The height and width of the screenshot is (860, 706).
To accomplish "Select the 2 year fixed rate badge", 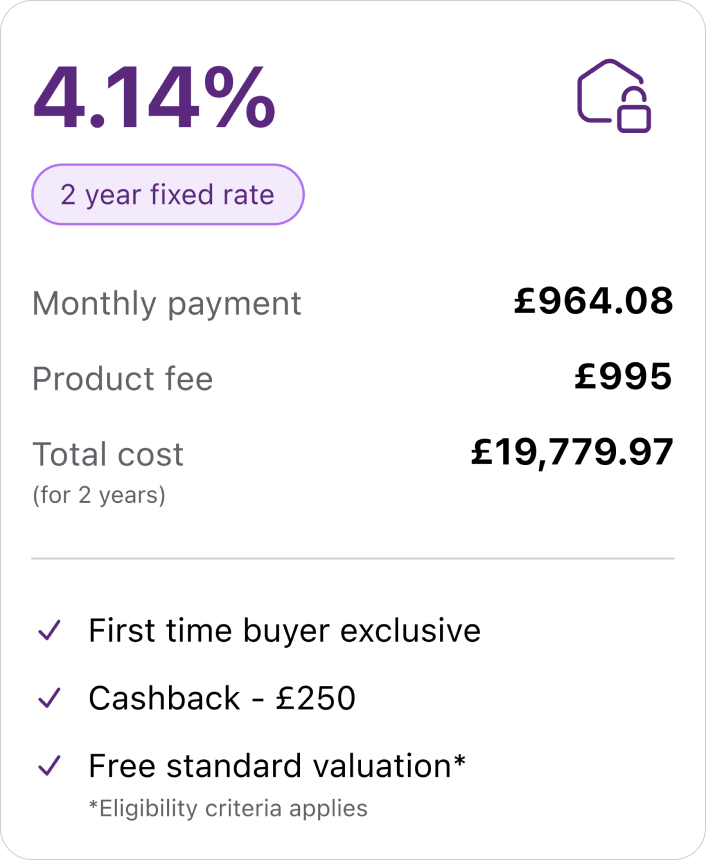I will [x=168, y=194].
